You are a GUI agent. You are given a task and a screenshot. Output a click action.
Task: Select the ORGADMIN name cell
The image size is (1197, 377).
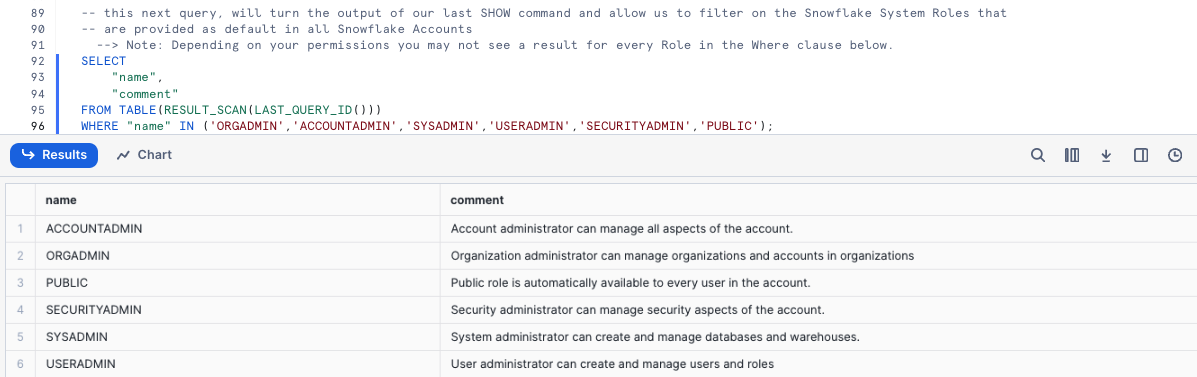click(x=238, y=256)
